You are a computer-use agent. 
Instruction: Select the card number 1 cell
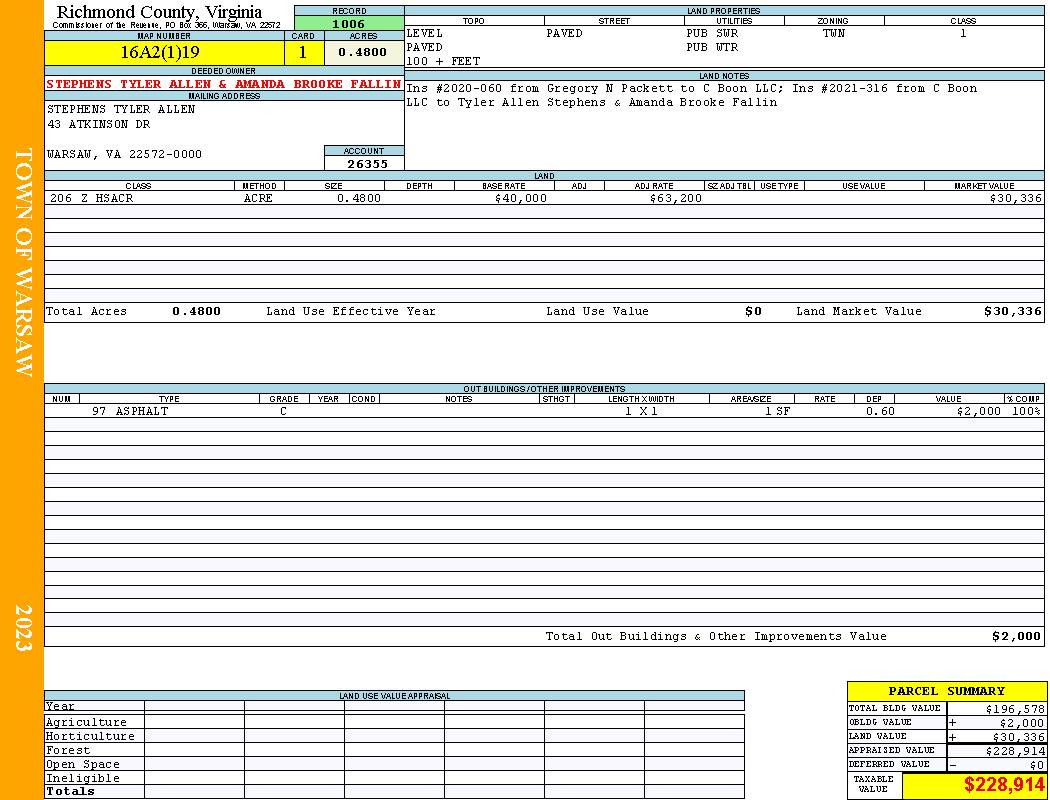coord(303,53)
